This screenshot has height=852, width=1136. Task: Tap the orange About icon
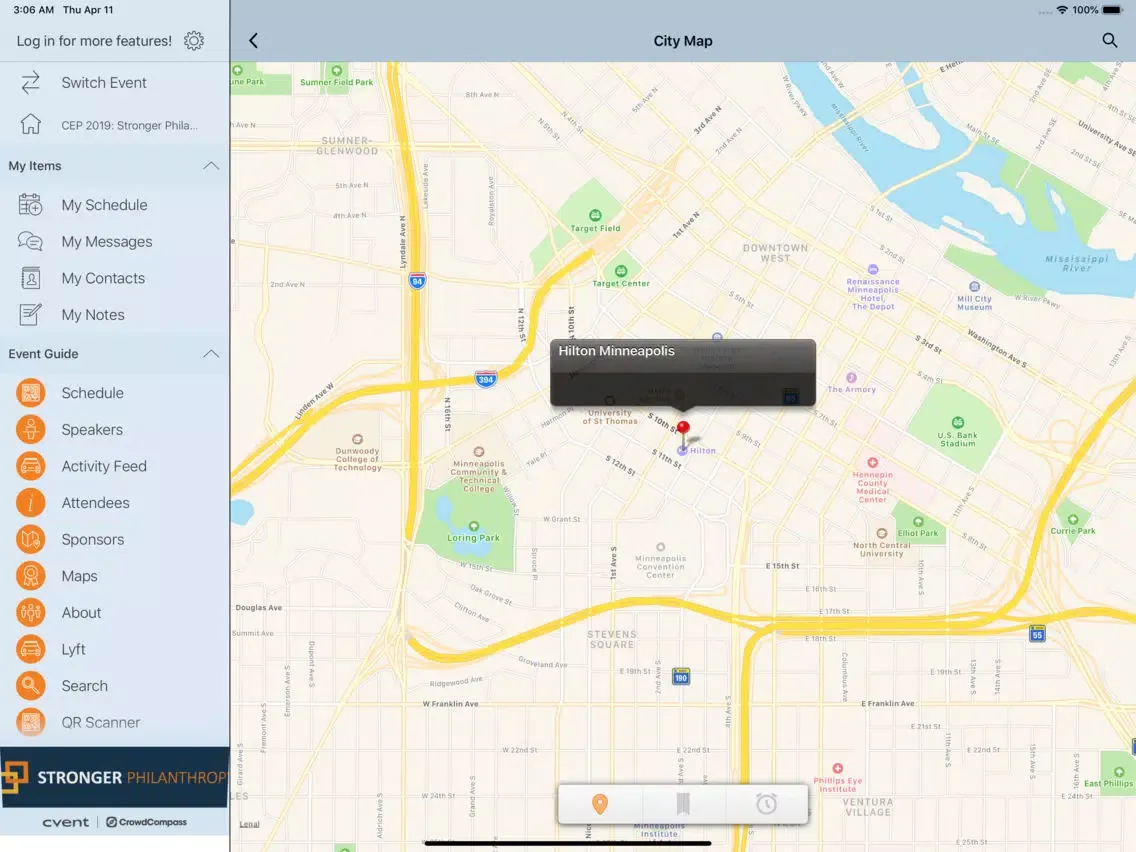click(x=30, y=612)
